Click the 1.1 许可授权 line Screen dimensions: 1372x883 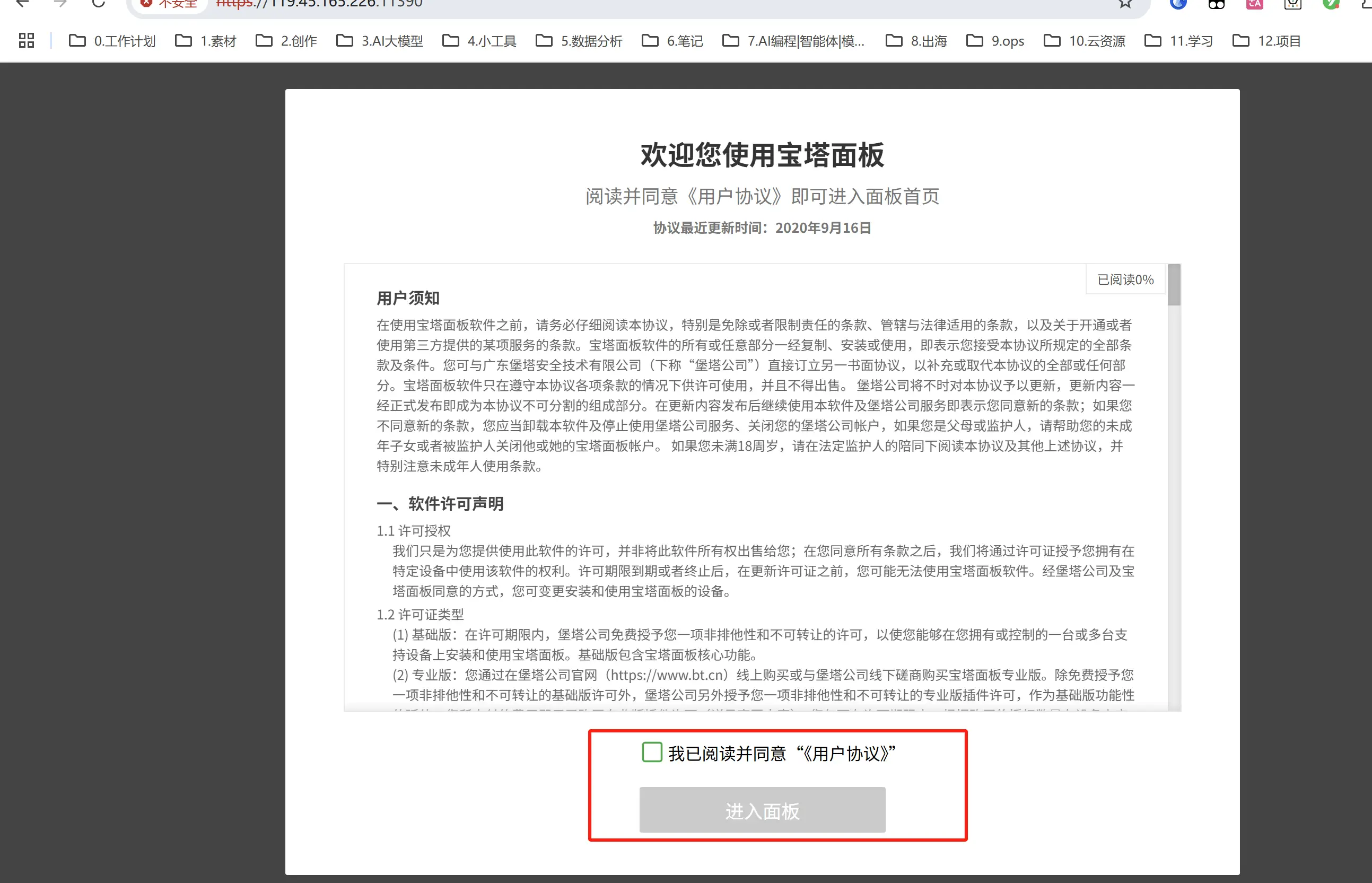point(413,531)
